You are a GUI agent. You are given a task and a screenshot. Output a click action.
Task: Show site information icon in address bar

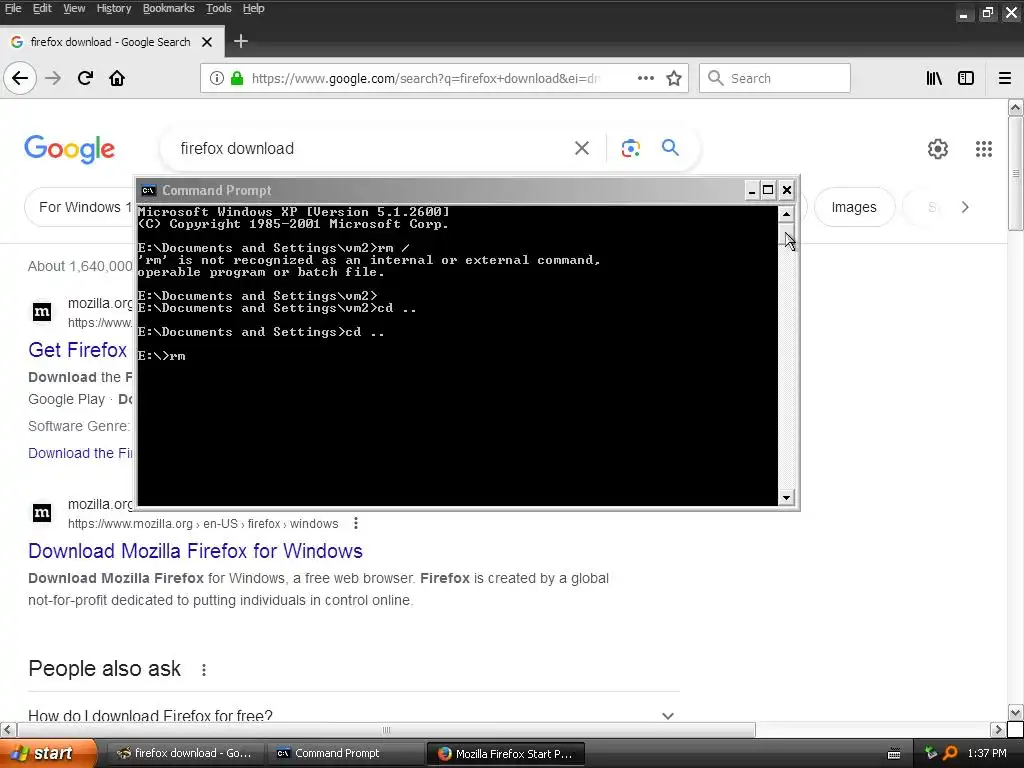coord(217,78)
